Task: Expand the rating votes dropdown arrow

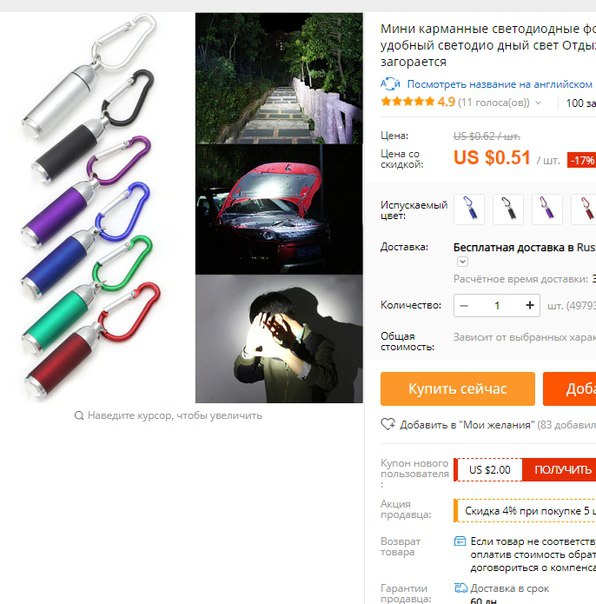Action: pyautogui.click(x=539, y=103)
